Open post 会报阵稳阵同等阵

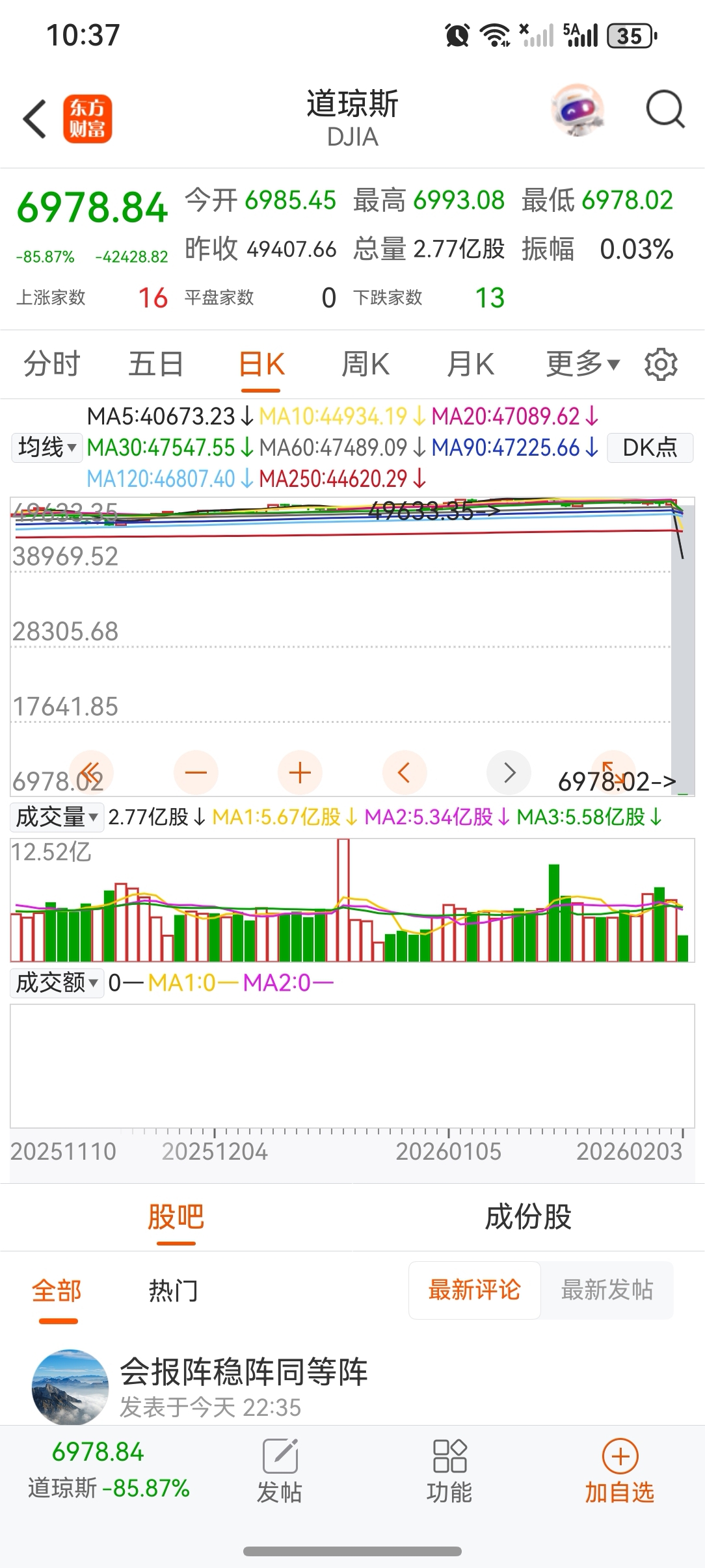[244, 1372]
